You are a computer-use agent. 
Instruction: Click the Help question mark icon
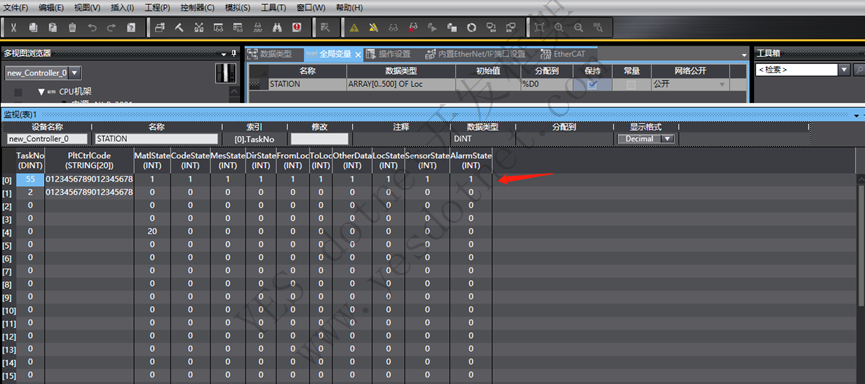click(x=131, y=27)
